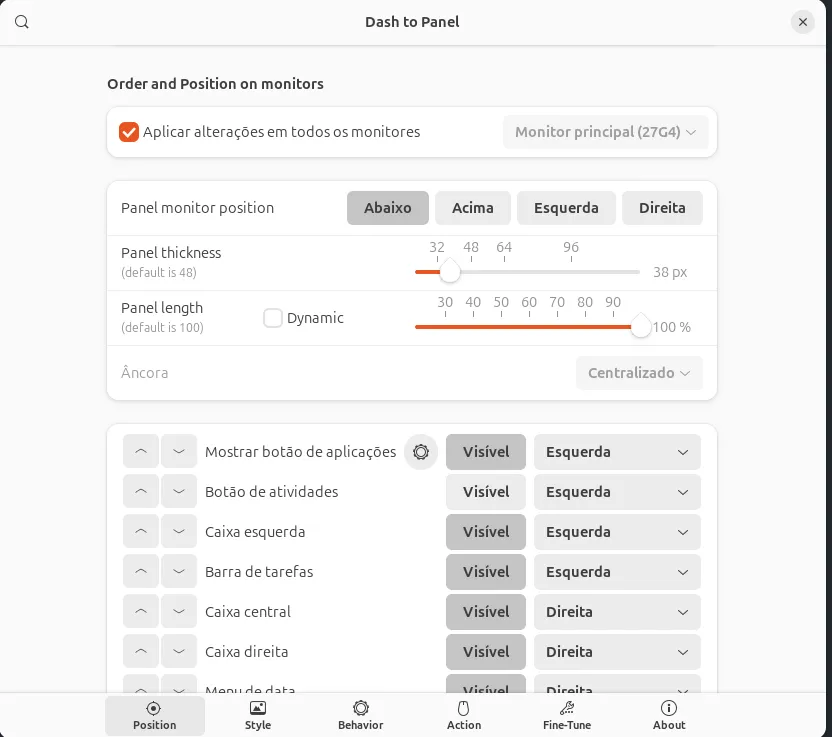Image resolution: width=832 pixels, height=737 pixels.
Task: Move Caixa direita up in order
Action: [x=141, y=652]
